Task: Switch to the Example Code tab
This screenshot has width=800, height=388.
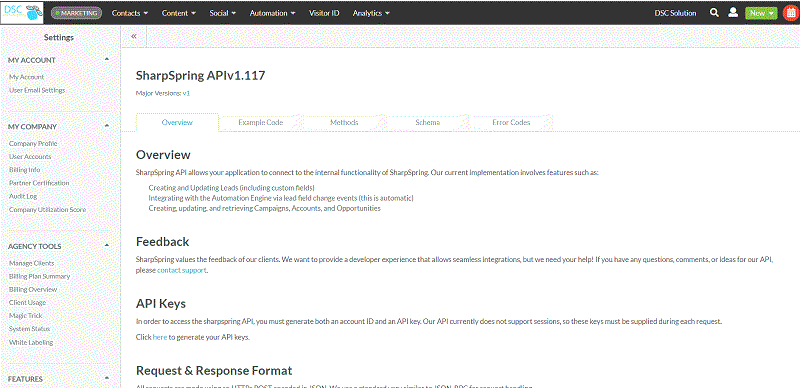Action: (x=260, y=123)
